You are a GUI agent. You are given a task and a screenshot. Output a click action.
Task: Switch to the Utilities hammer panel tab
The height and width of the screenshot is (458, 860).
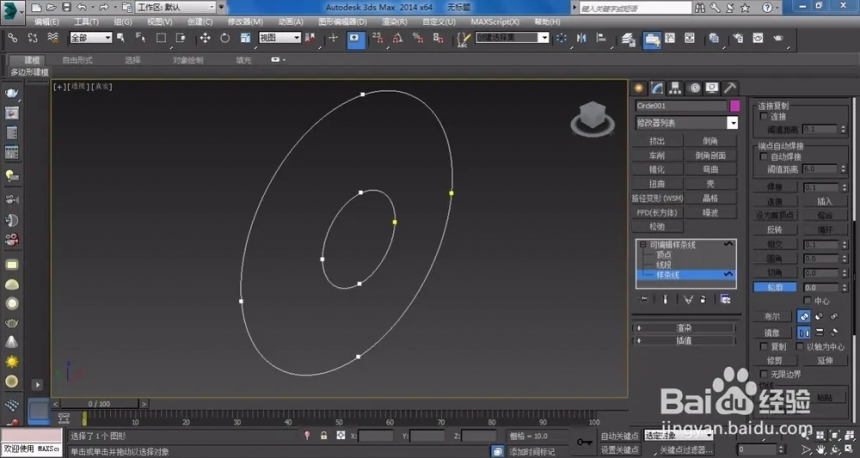click(730, 88)
